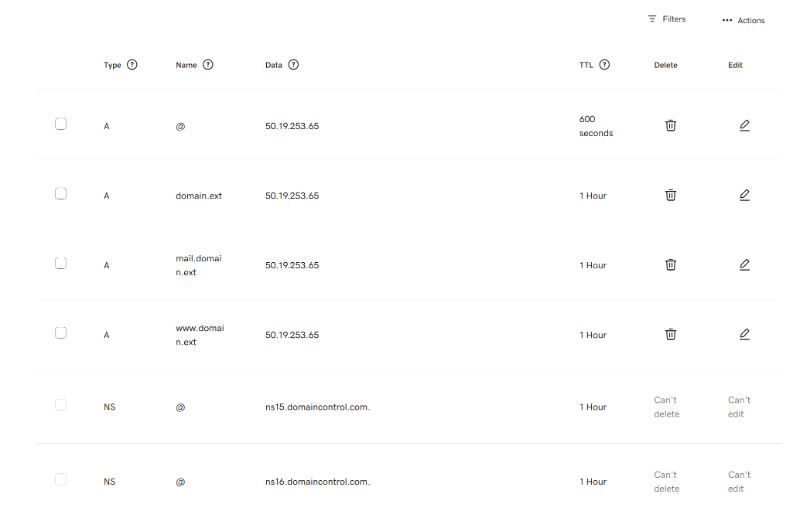
Task: Check the mail.domain.ext record checkbox
Action: (61, 263)
